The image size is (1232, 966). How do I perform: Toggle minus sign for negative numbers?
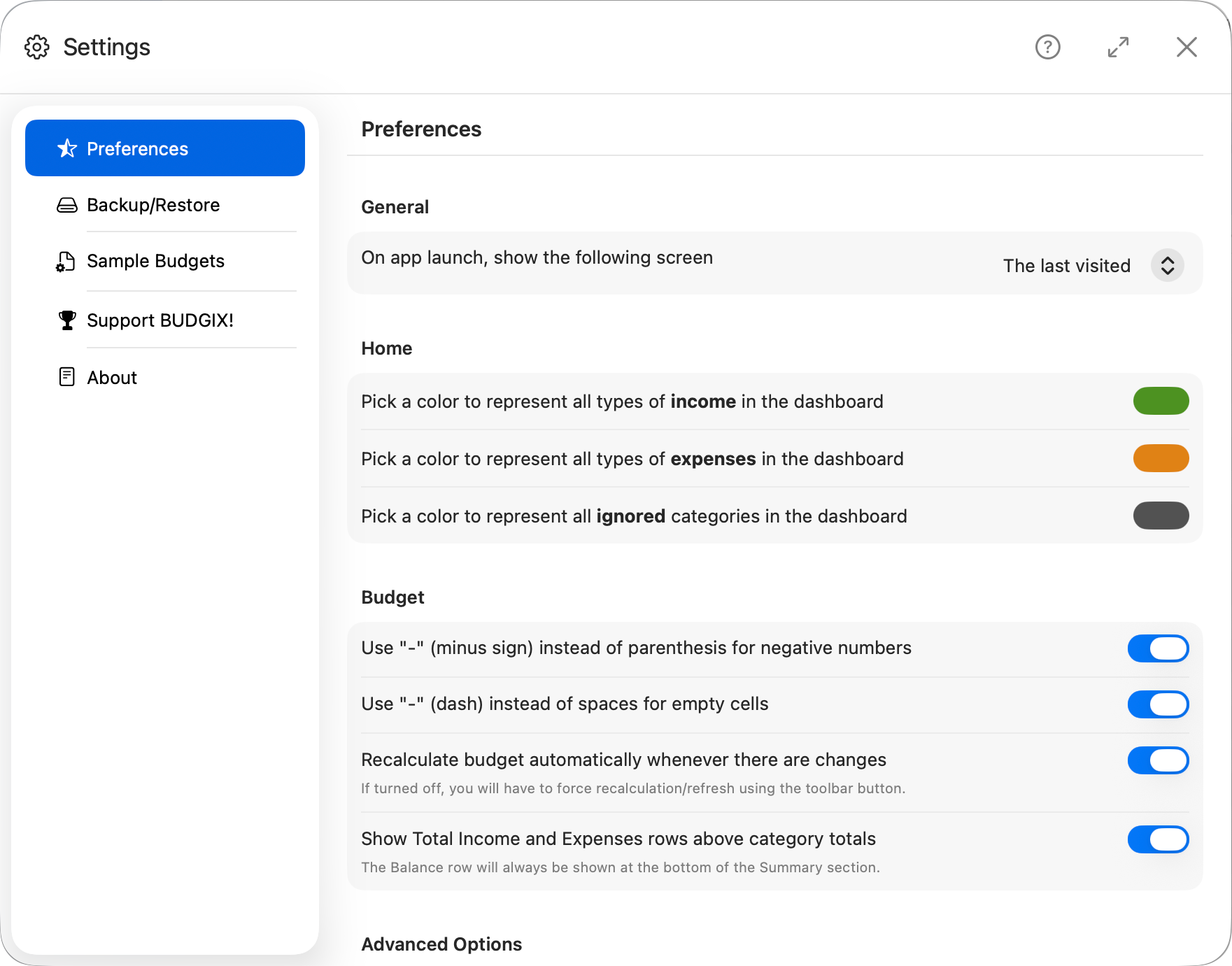tap(1158, 648)
